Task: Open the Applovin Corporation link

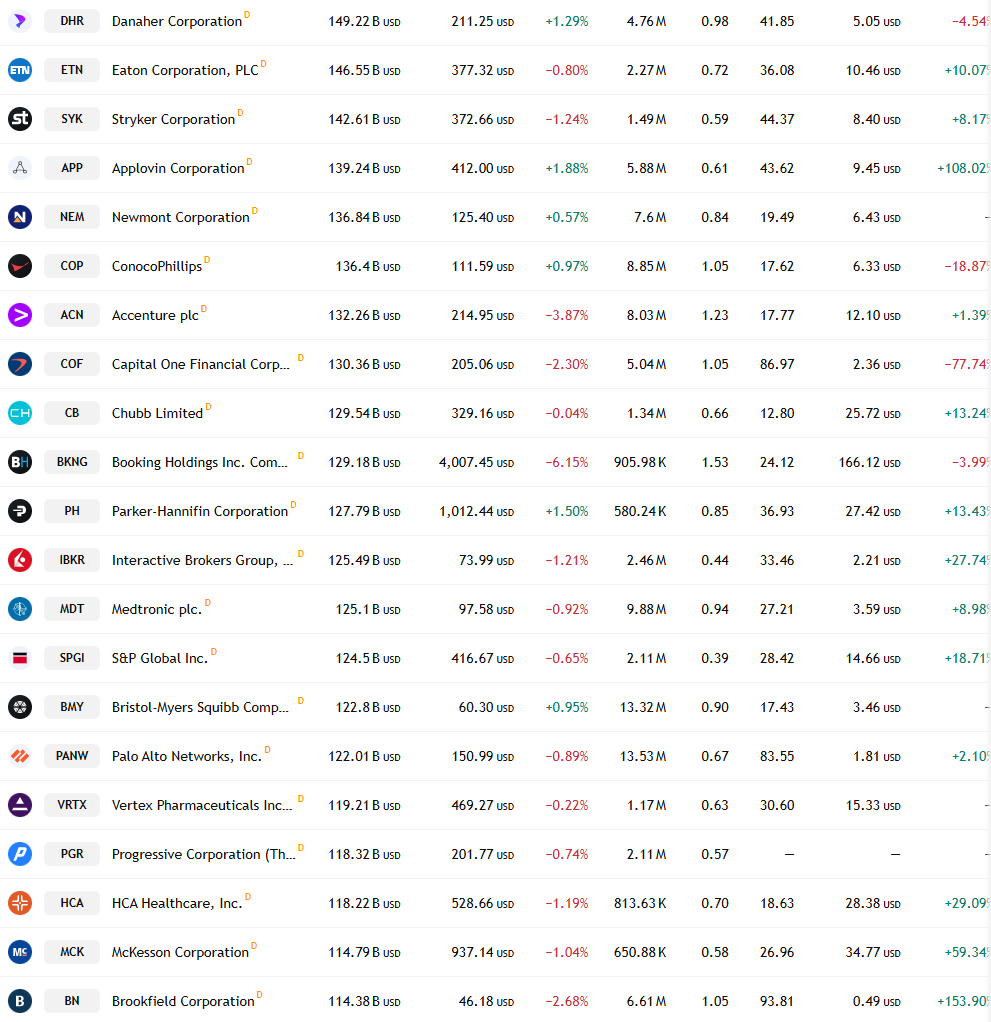Action: point(178,168)
